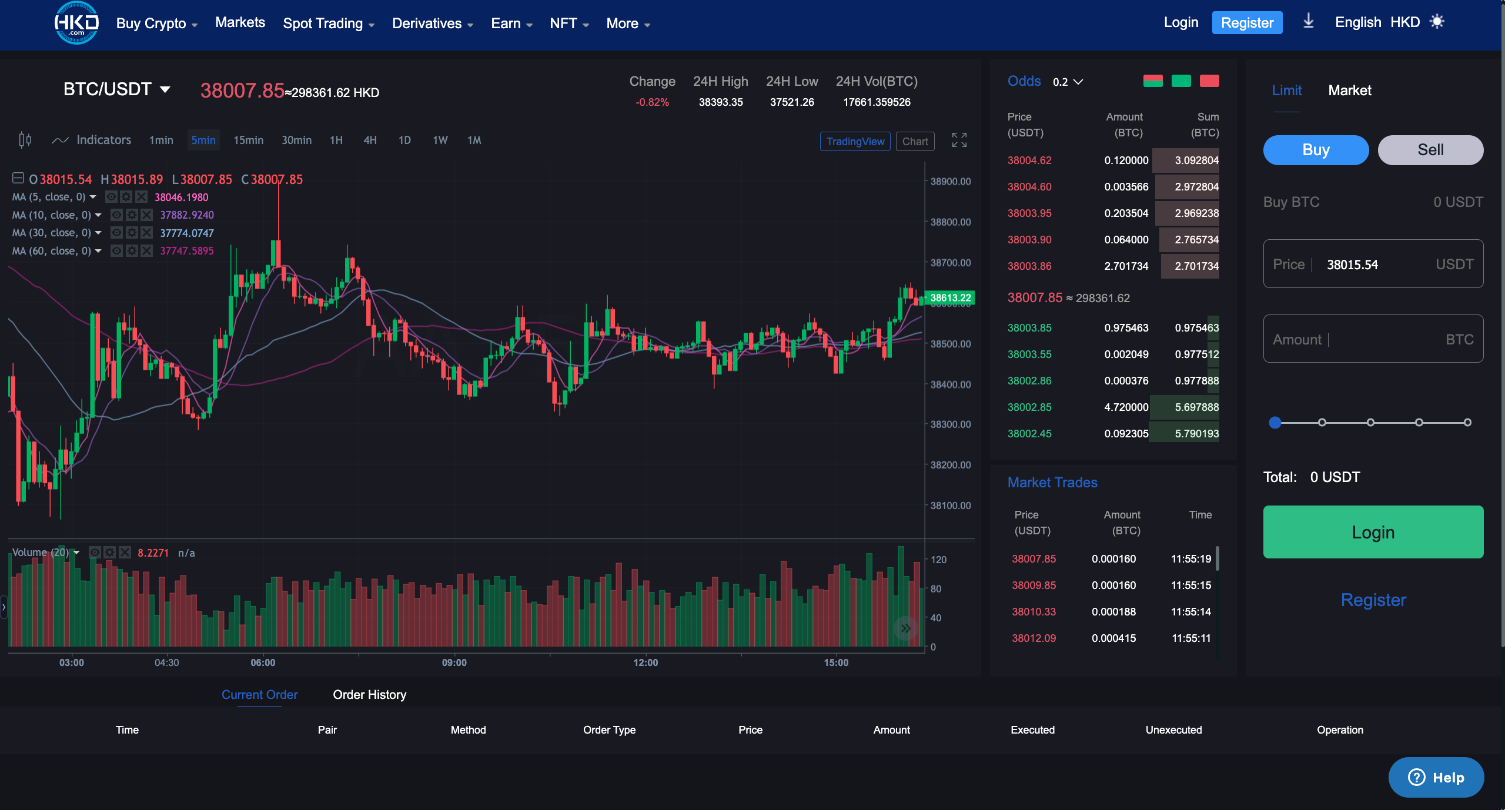The width and height of the screenshot is (1505, 810).
Task: Switch to Market order tab
Action: point(1350,90)
